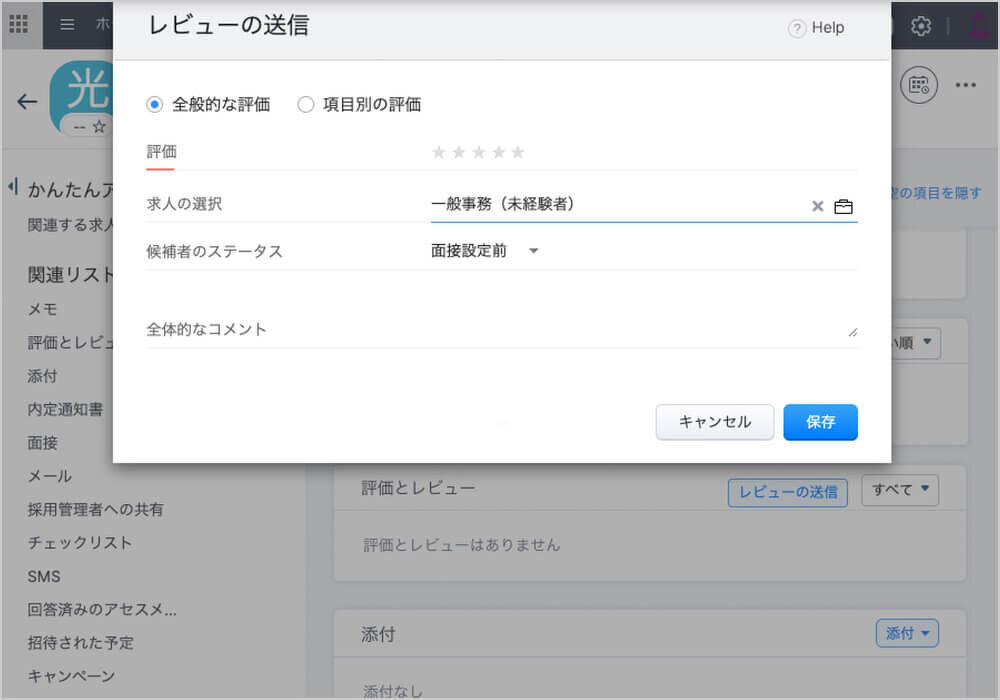Select チェックリスト in the sidebar

[80, 543]
